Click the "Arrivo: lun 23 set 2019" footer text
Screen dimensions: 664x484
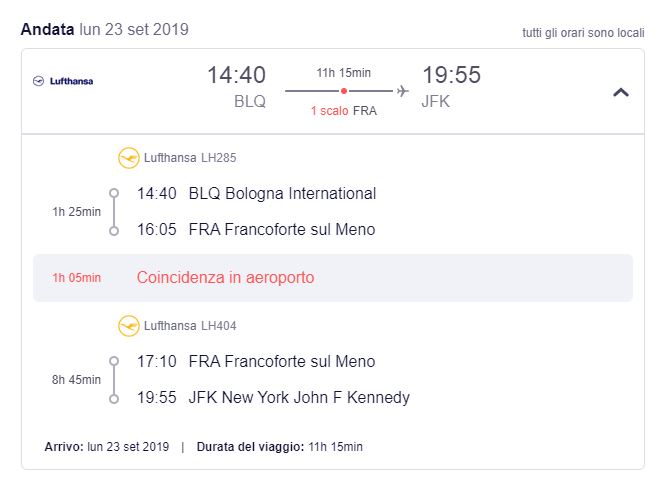(x=107, y=446)
